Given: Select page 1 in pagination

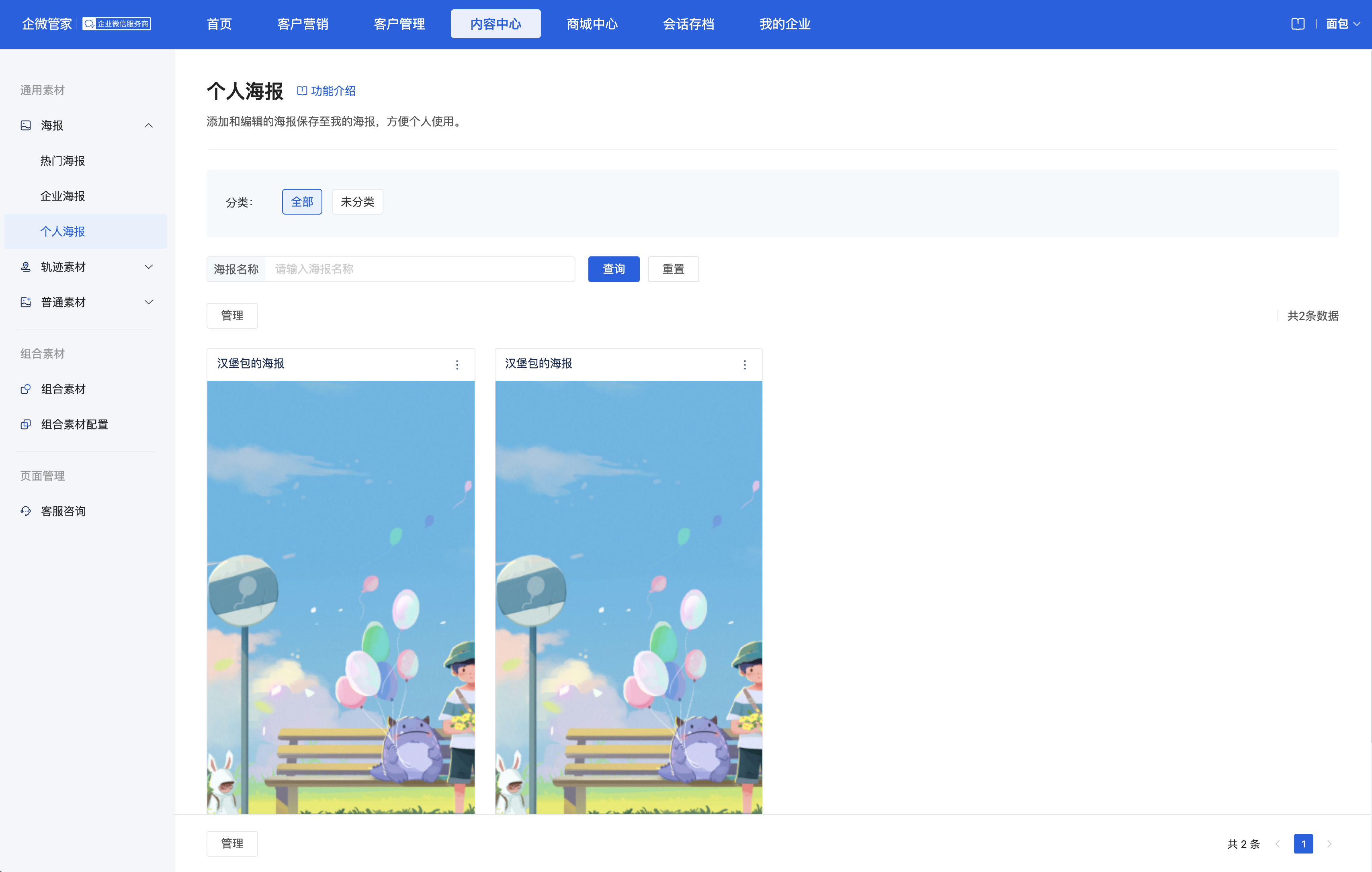Looking at the screenshot, I should tap(1303, 843).
